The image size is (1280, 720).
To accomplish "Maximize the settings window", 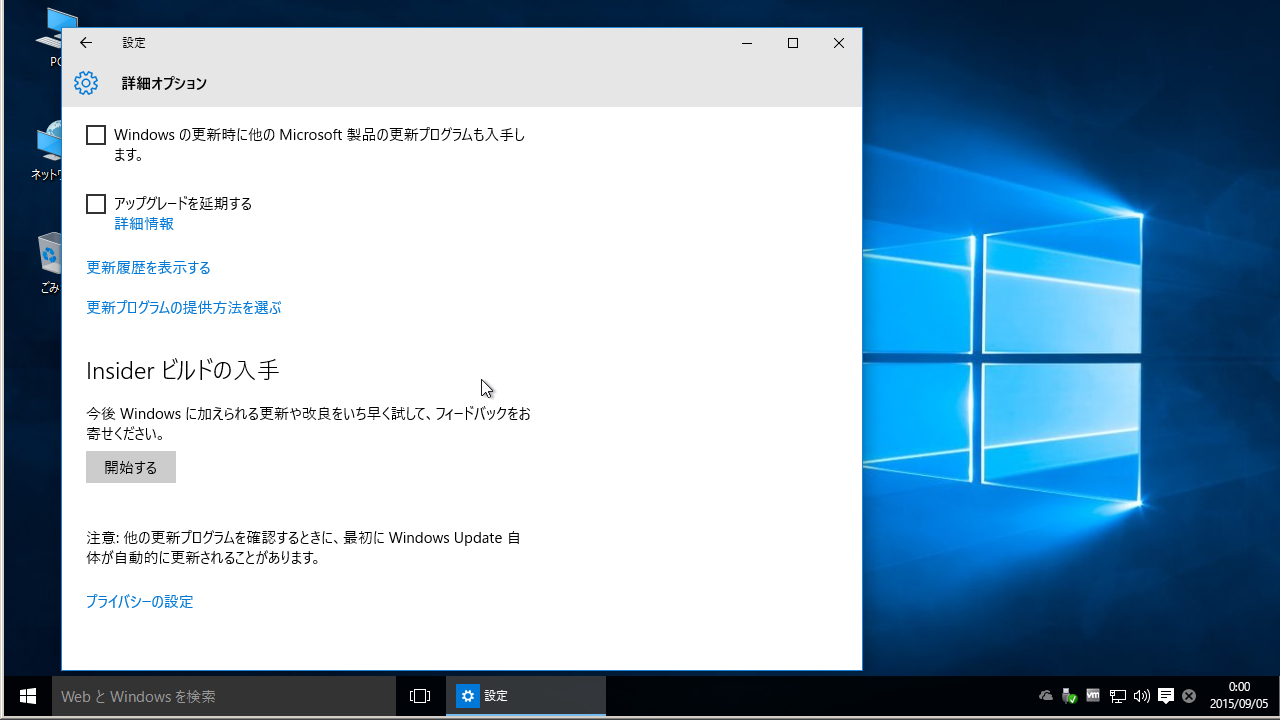I will coord(793,43).
